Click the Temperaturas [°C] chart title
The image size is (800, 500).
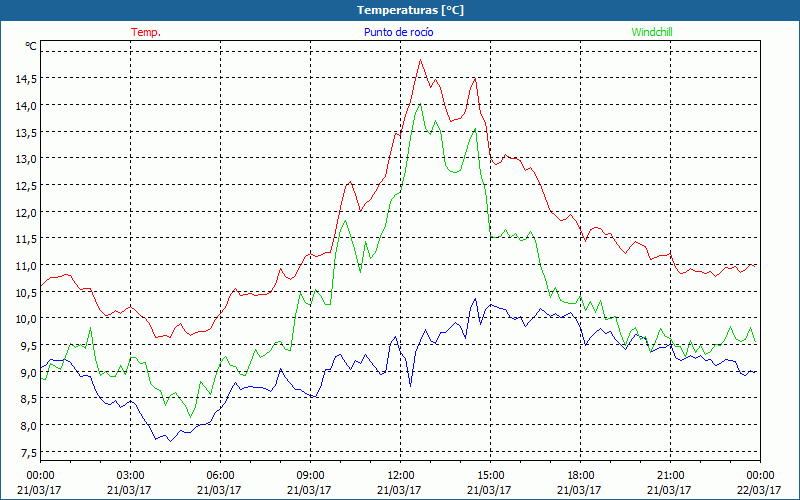point(411,10)
